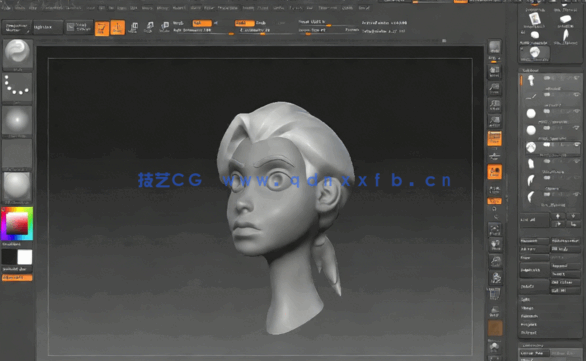Click the Actual size icon
Viewport: 586px width, 361px height.
[494, 105]
